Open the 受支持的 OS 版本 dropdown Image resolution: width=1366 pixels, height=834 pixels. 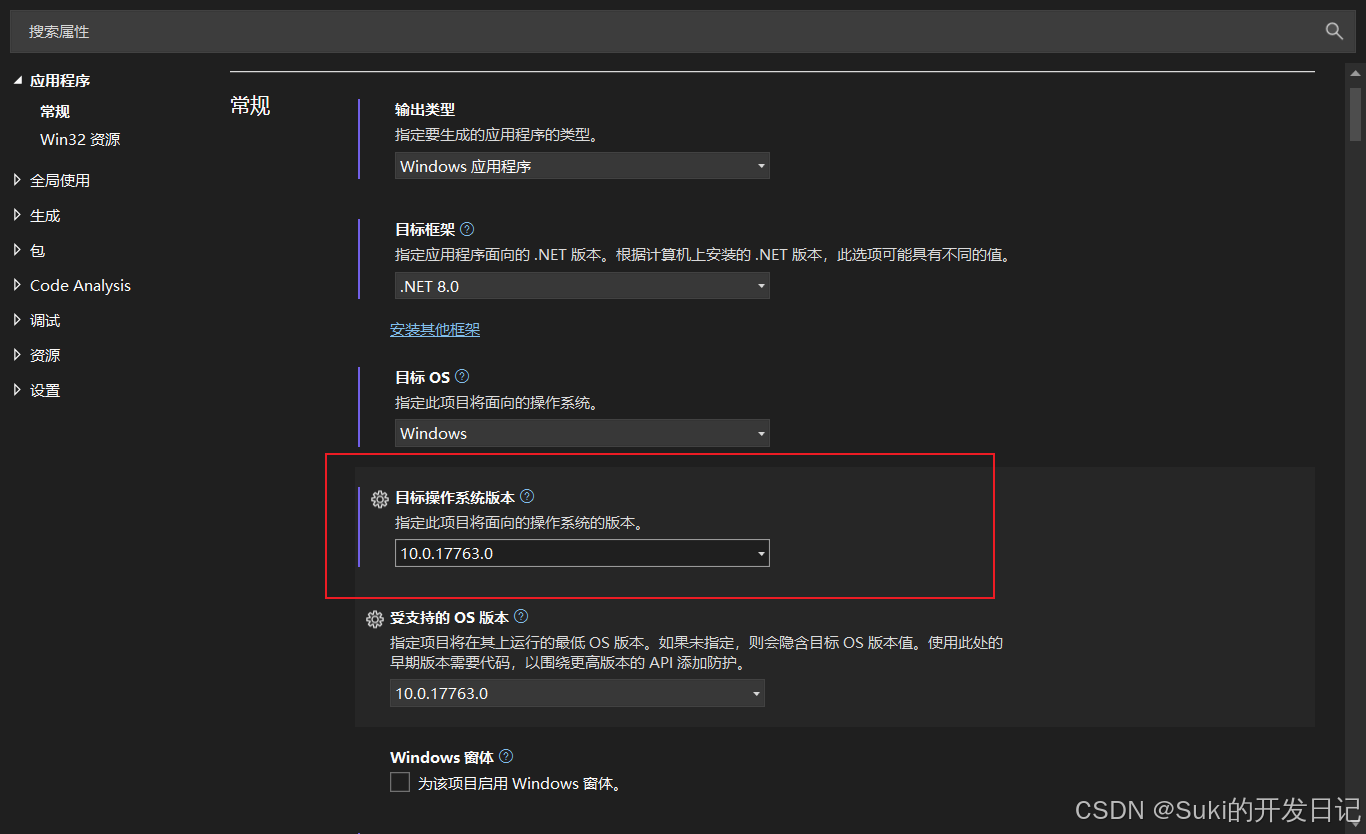[756, 692]
